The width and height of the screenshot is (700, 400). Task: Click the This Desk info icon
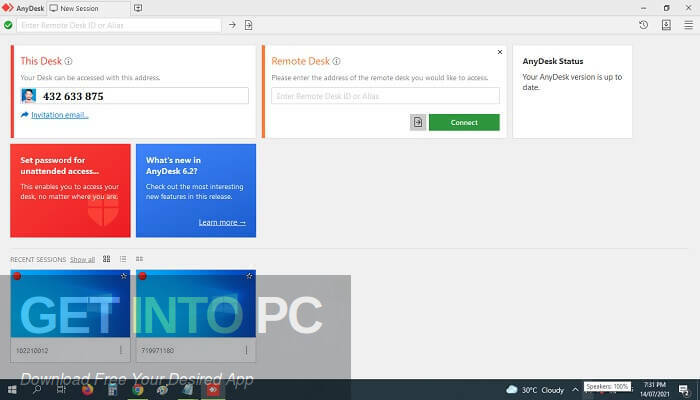(x=68, y=61)
